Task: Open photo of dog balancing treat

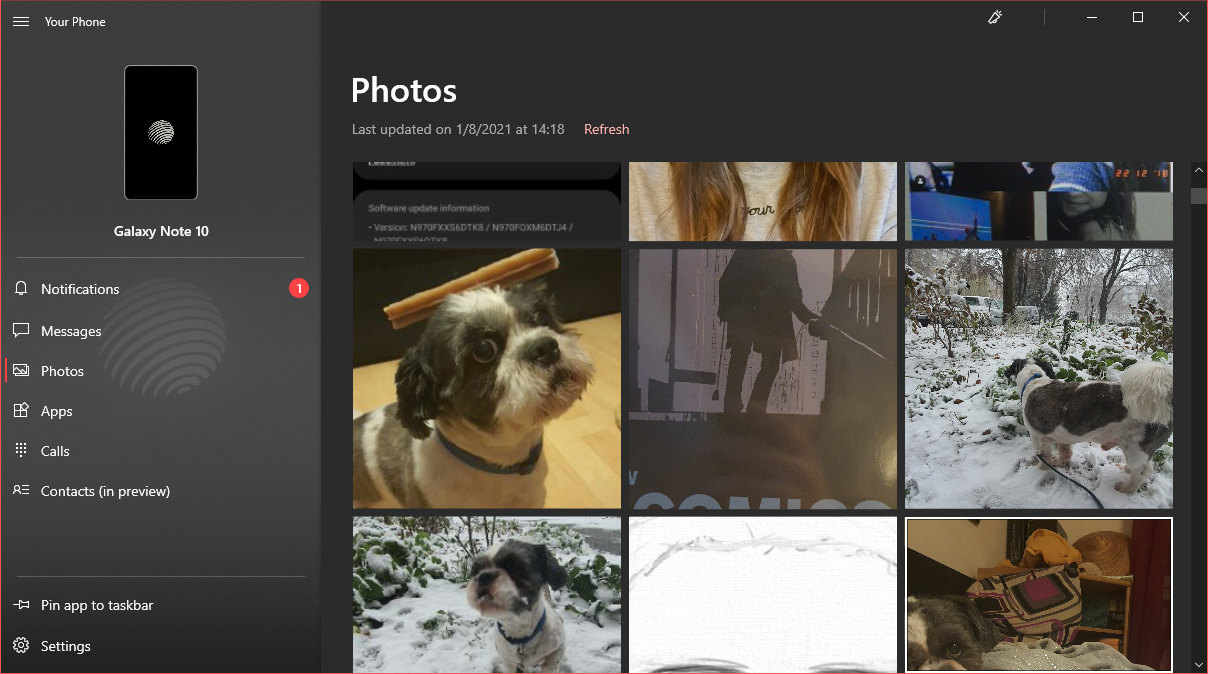Action: coord(487,378)
